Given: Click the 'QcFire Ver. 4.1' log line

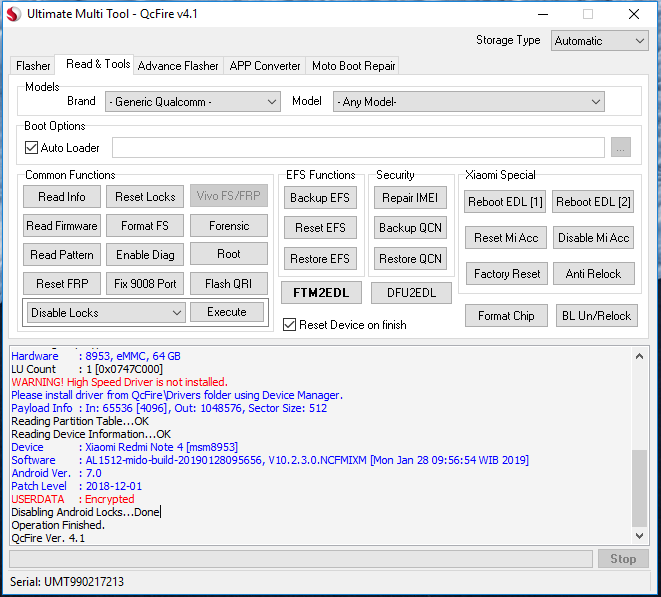Looking at the screenshot, I should pos(48,538).
